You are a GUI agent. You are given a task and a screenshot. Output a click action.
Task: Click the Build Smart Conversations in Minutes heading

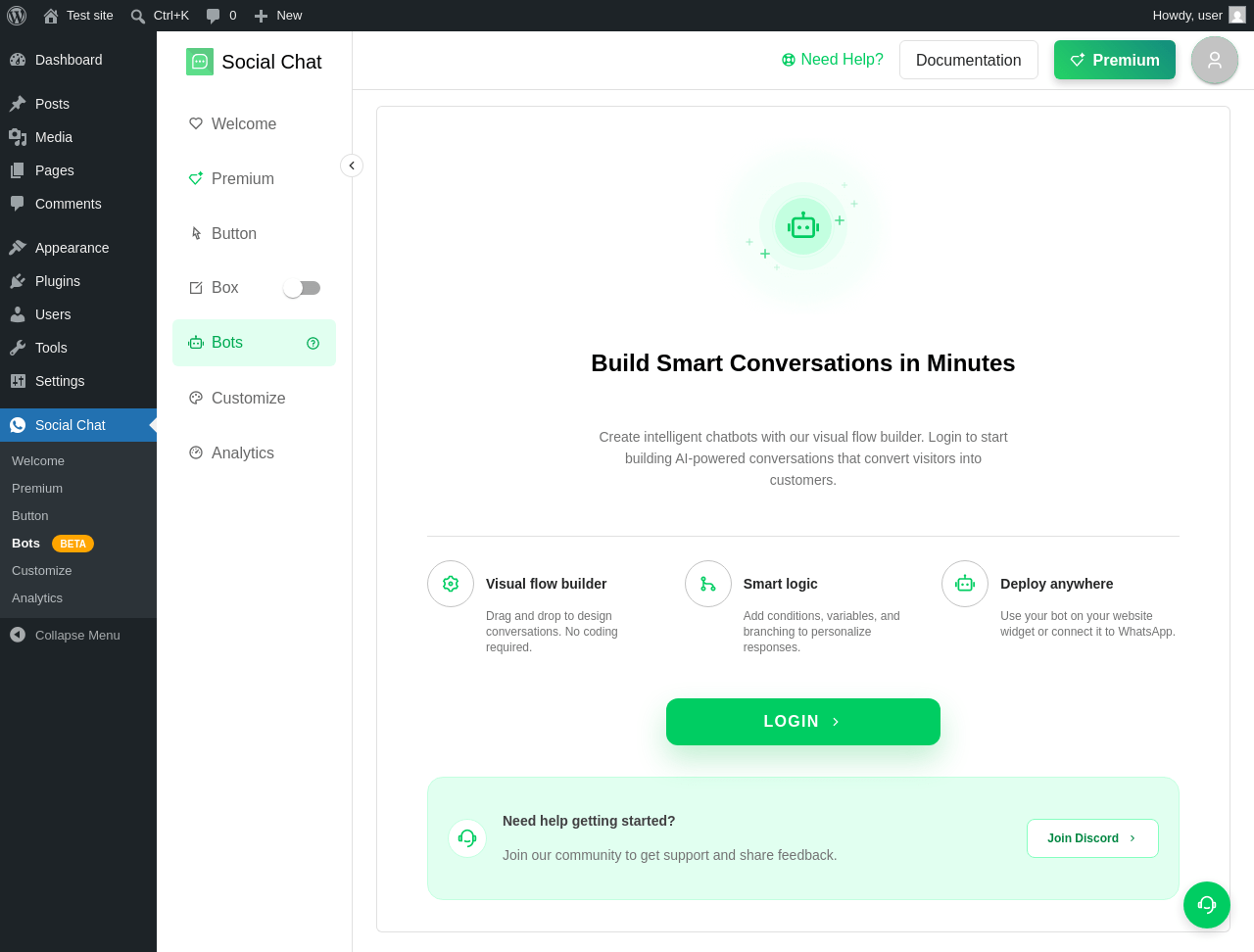click(803, 363)
